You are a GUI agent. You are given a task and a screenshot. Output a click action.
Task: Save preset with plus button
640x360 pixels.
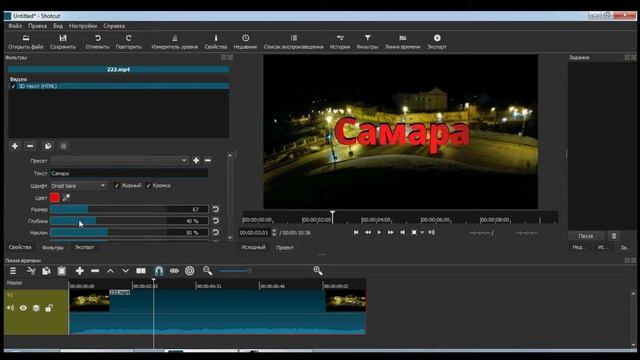click(196, 160)
